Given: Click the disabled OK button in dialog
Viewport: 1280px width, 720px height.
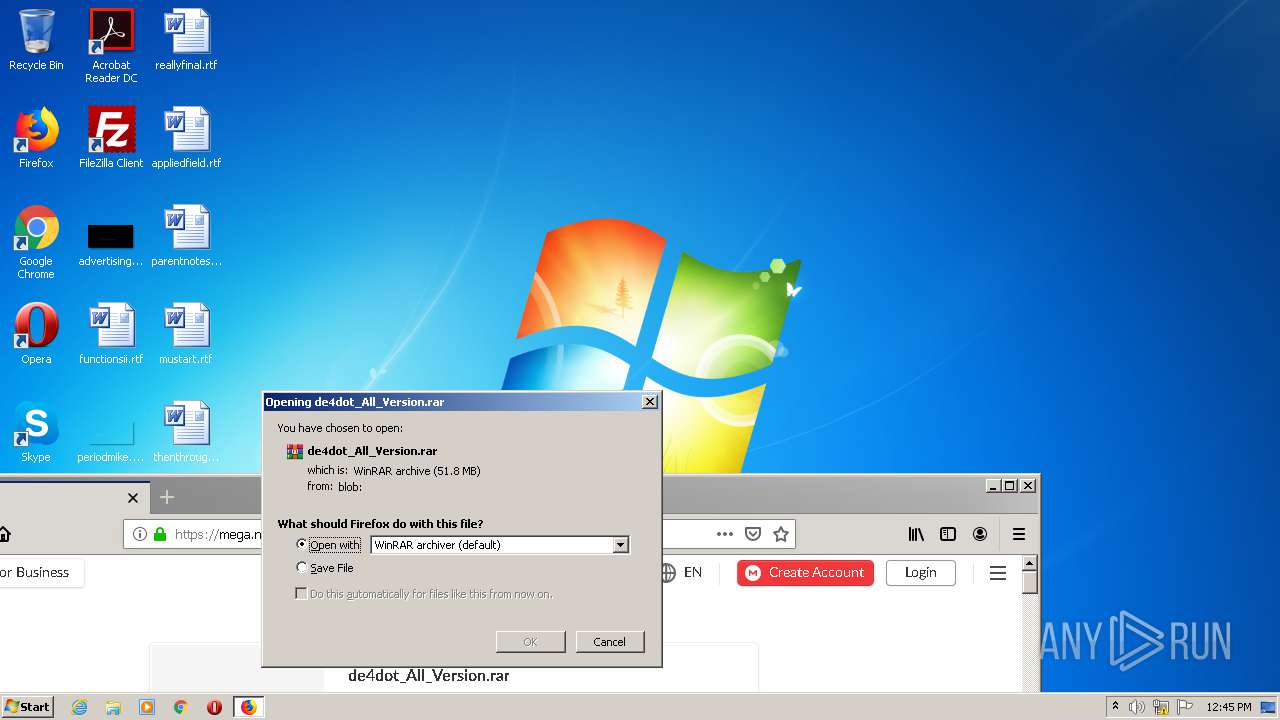Looking at the screenshot, I should [x=530, y=642].
